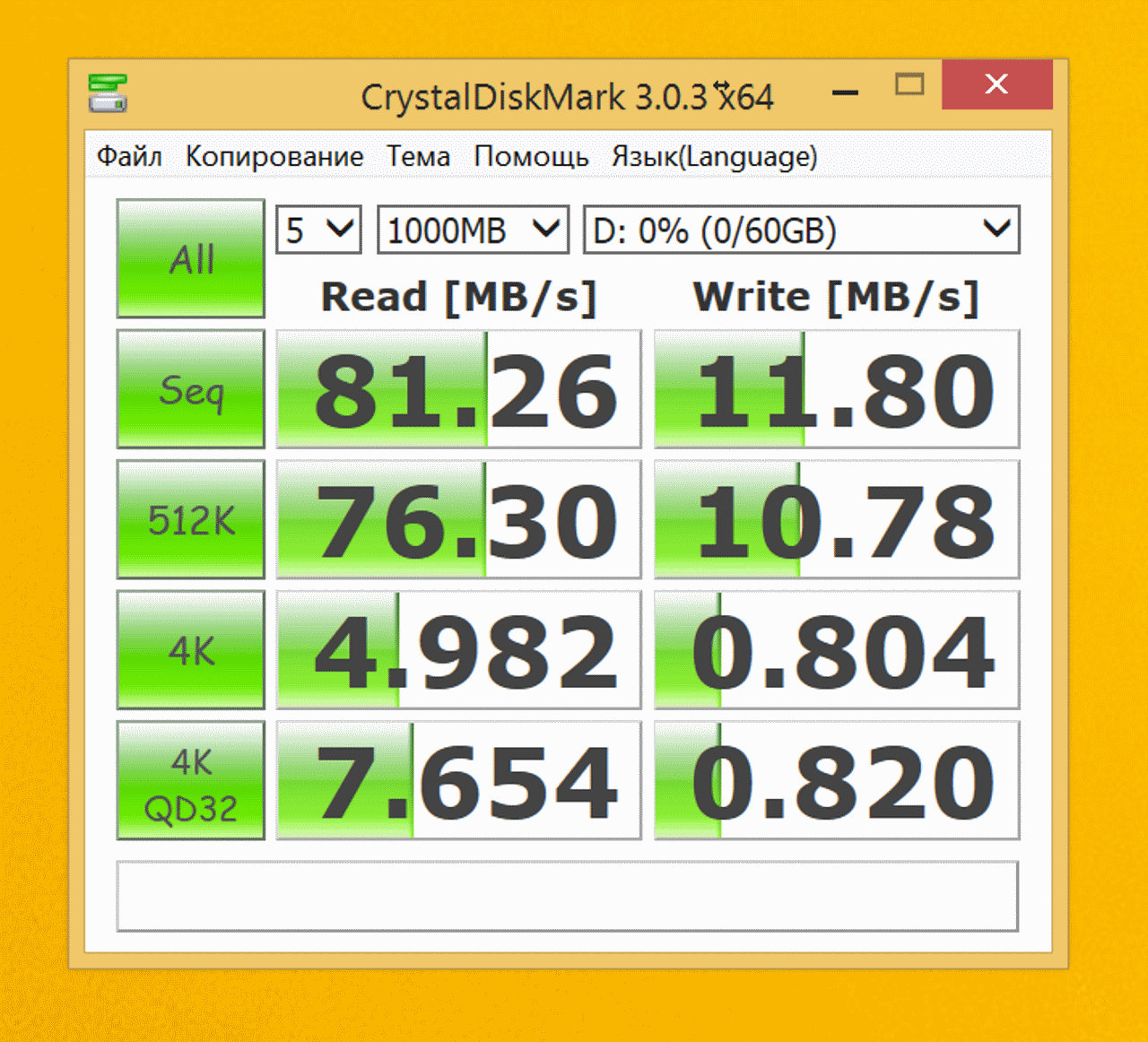Click the Write [MB/s] column header
Image resolution: width=1148 pixels, height=1042 pixels.
tap(836, 297)
